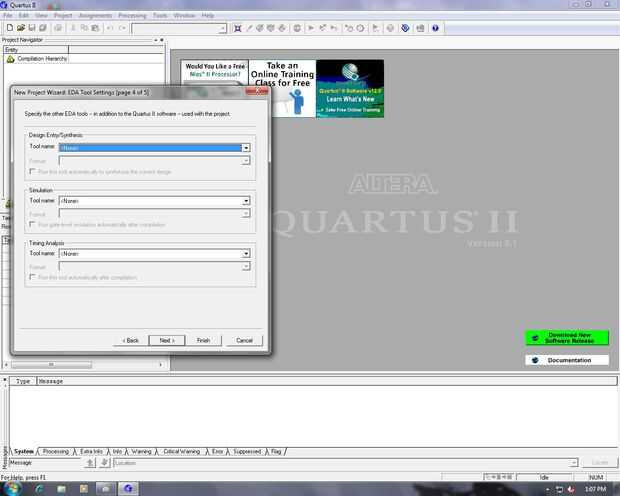
Task: Switch to Flag messages tab
Action: click(x=276, y=451)
